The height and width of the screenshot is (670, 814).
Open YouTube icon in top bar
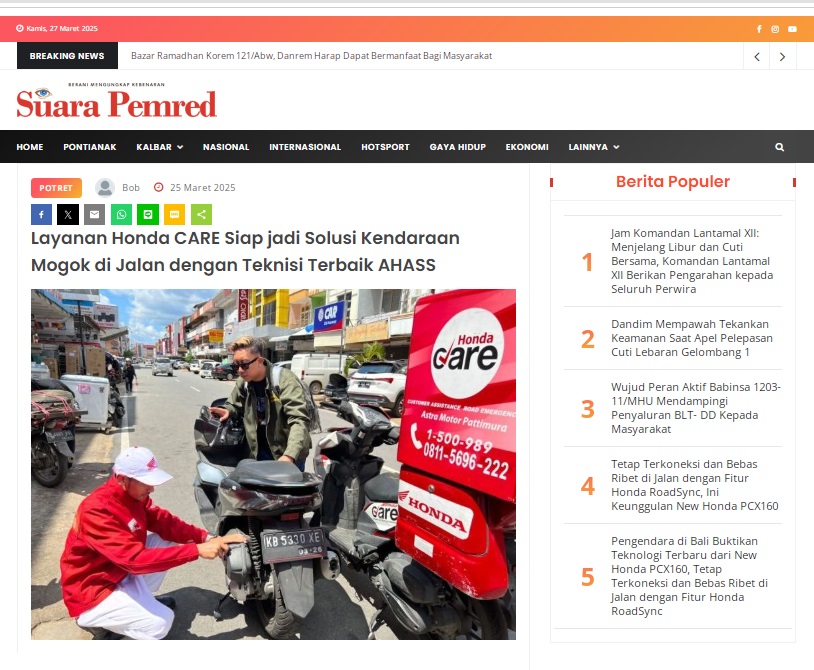792,29
